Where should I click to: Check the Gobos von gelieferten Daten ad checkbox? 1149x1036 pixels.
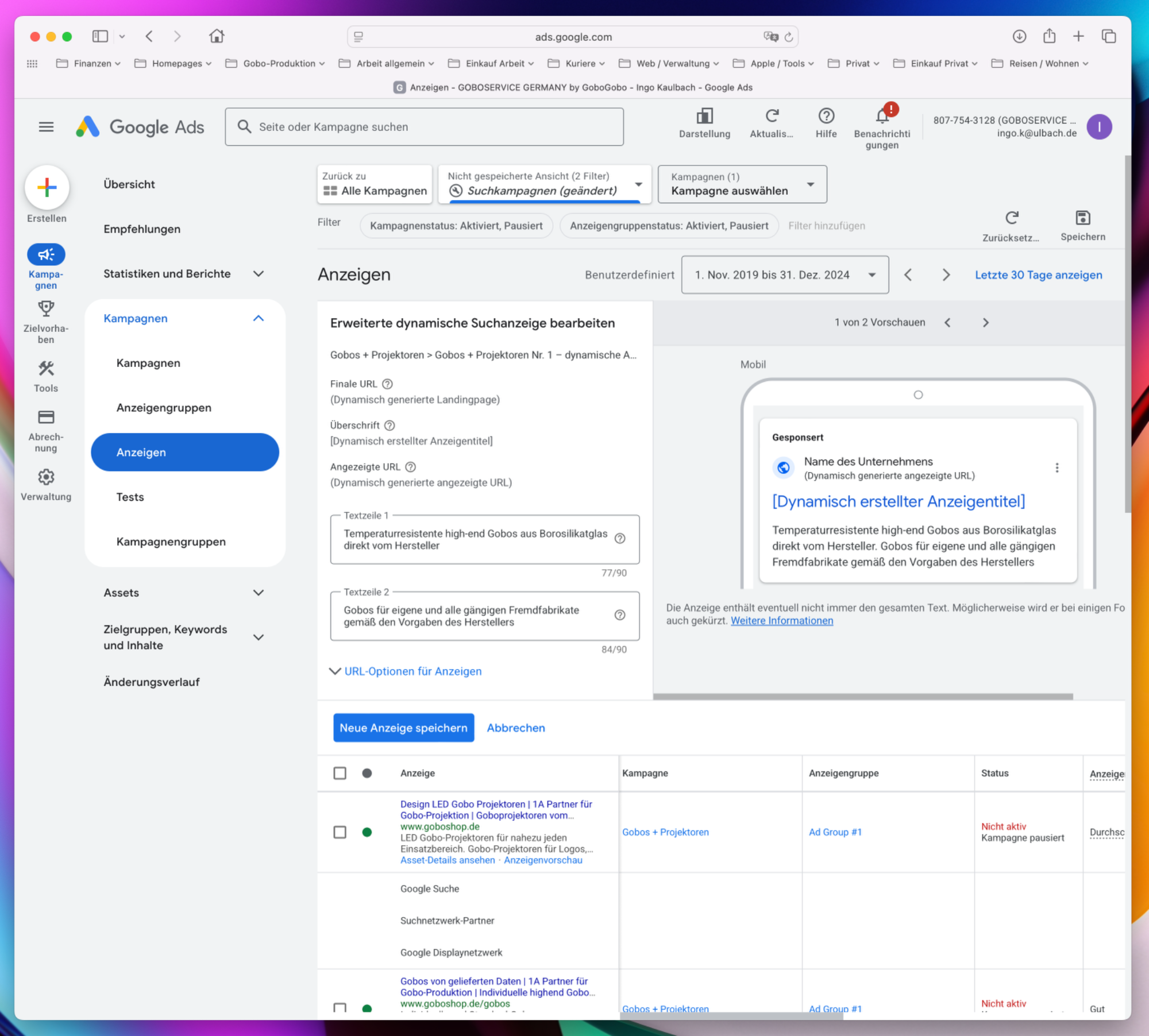[340, 1008]
